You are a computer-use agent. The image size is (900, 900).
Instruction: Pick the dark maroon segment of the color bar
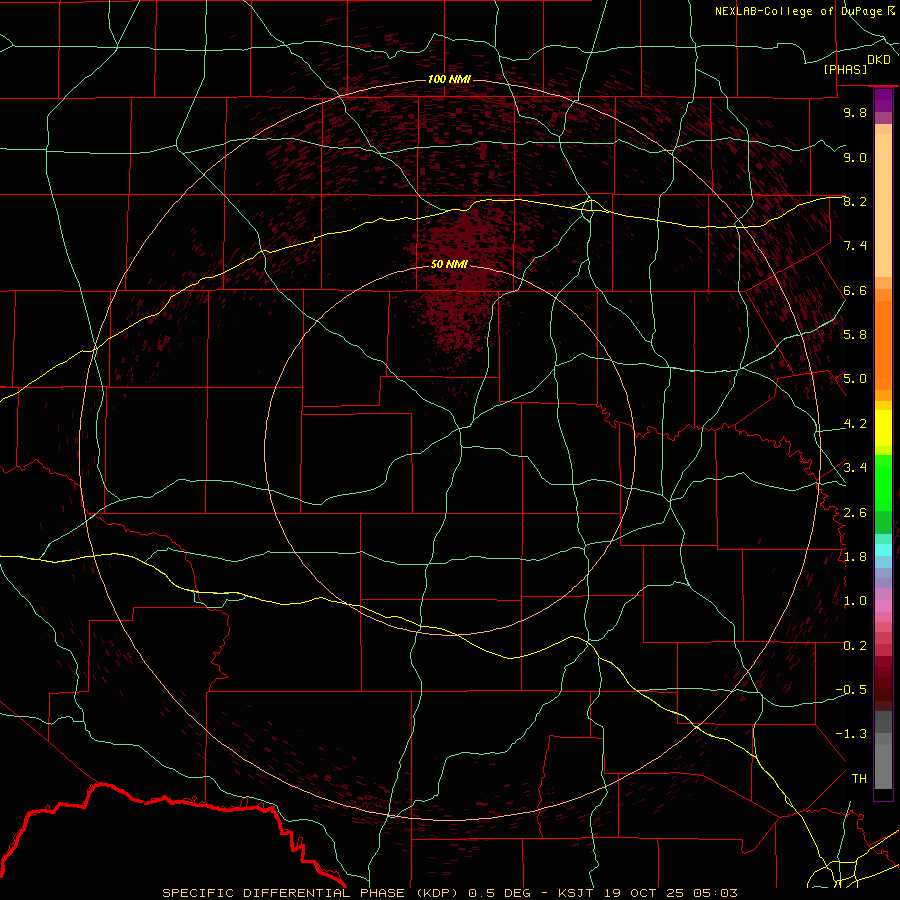[883, 683]
